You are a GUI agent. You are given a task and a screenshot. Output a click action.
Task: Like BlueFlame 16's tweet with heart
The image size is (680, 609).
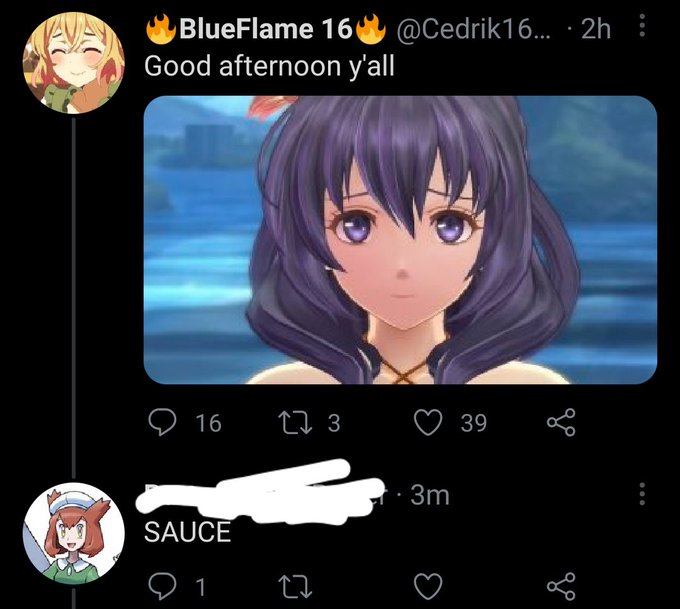[428, 422]
